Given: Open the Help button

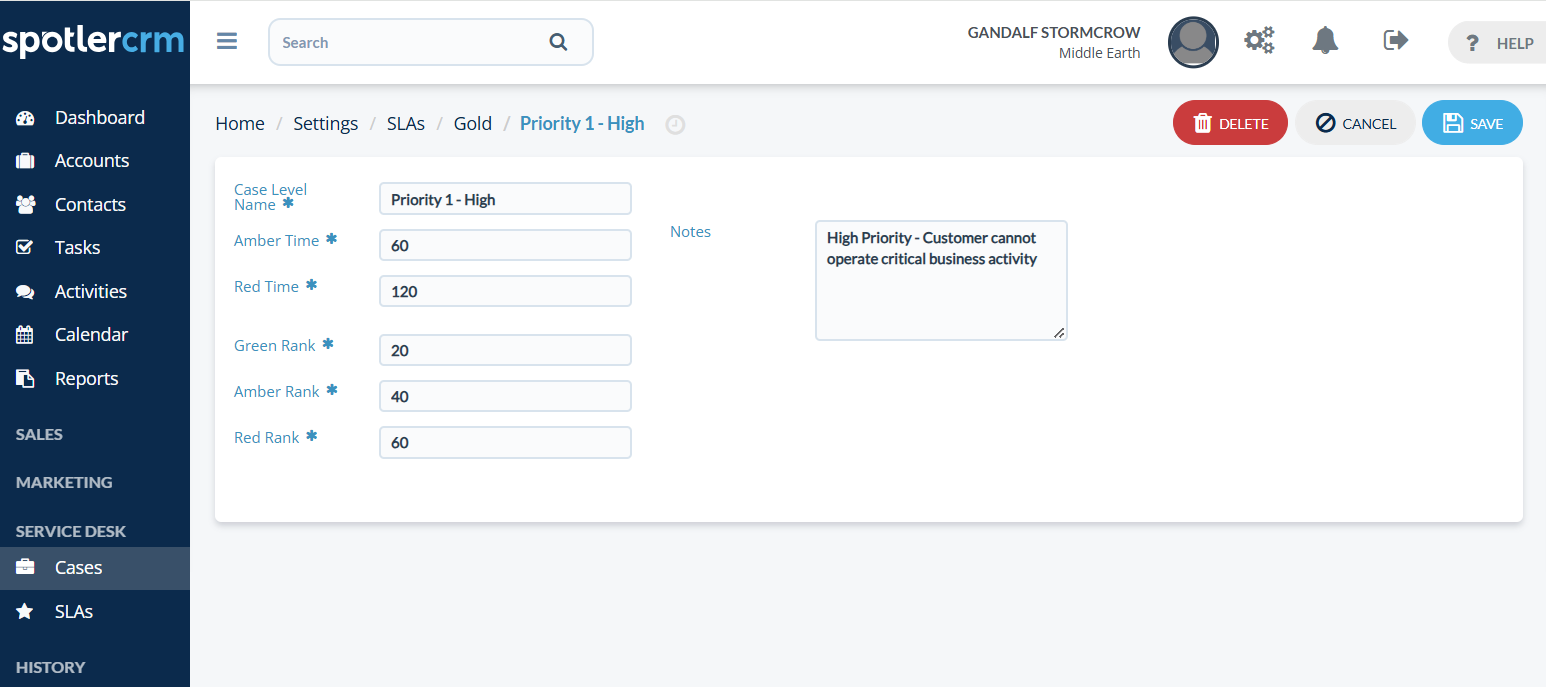Looking at the screenshot, I should pos(1498,43).
